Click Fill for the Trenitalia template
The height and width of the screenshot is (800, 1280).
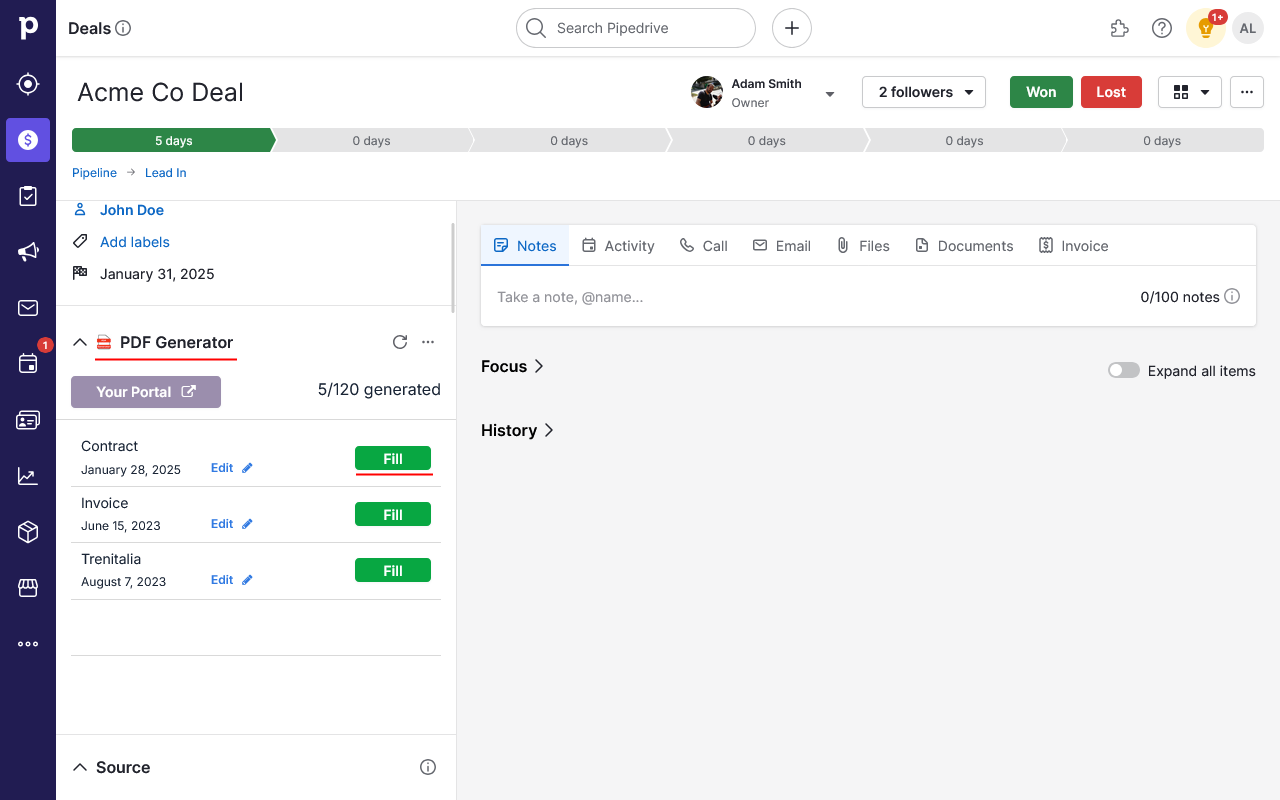[393, 570]
